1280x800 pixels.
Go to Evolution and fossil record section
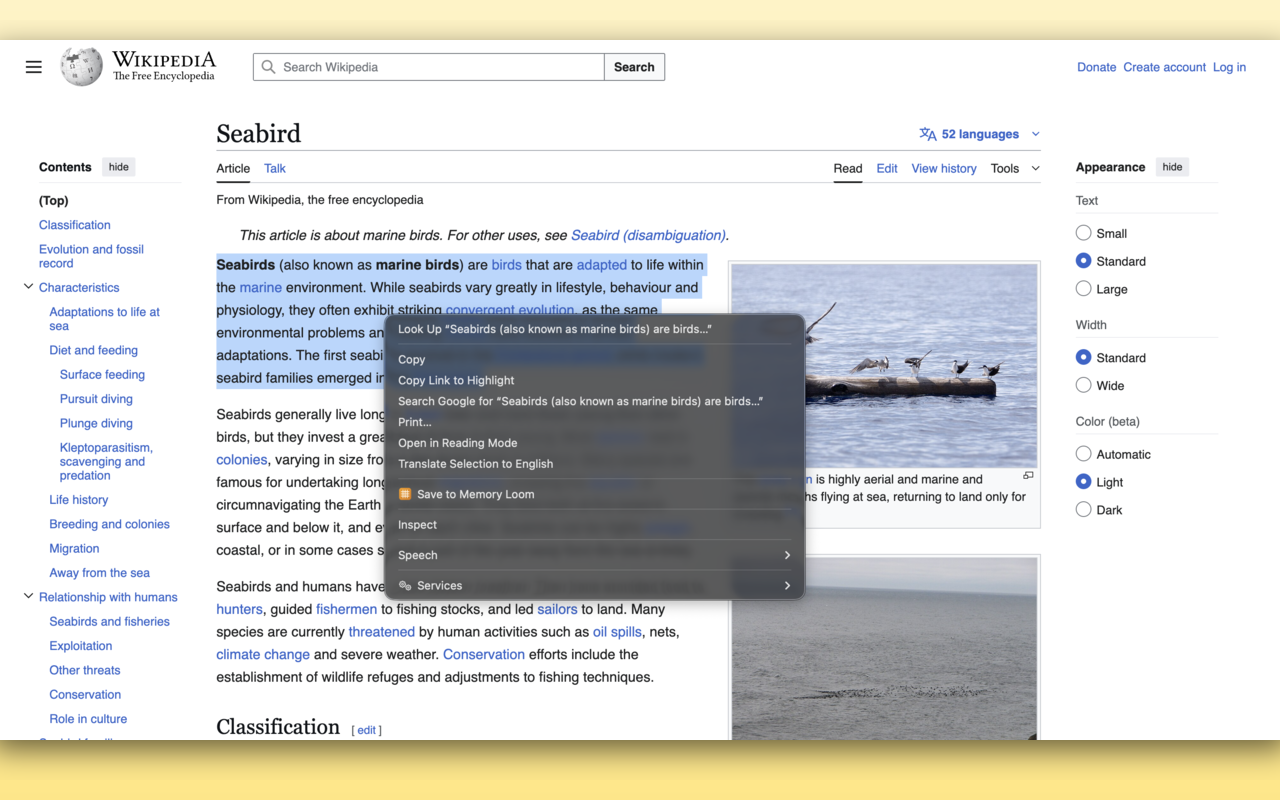[x=91, y=256]
